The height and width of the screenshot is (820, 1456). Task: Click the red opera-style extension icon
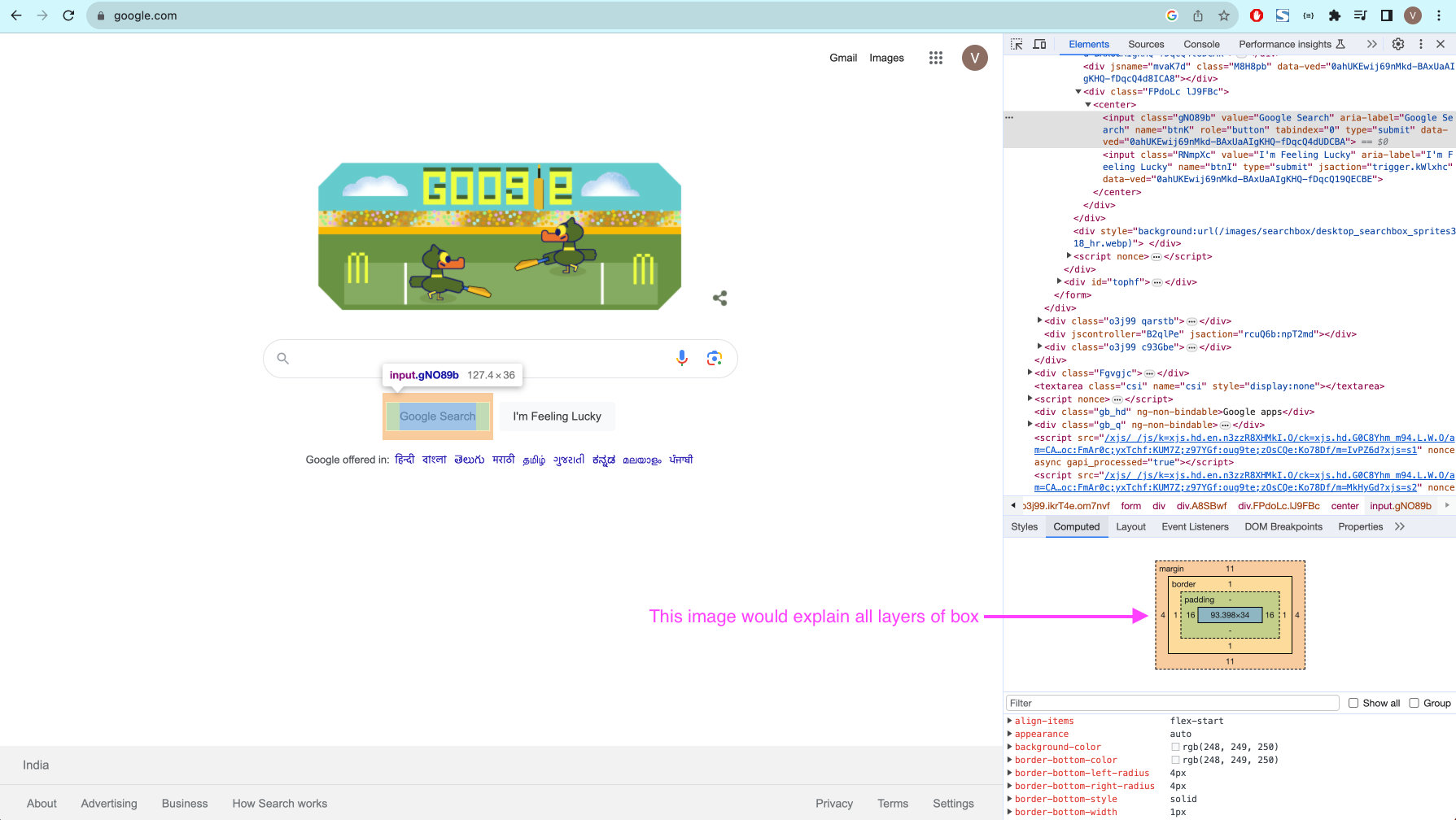pos(1257,15)
